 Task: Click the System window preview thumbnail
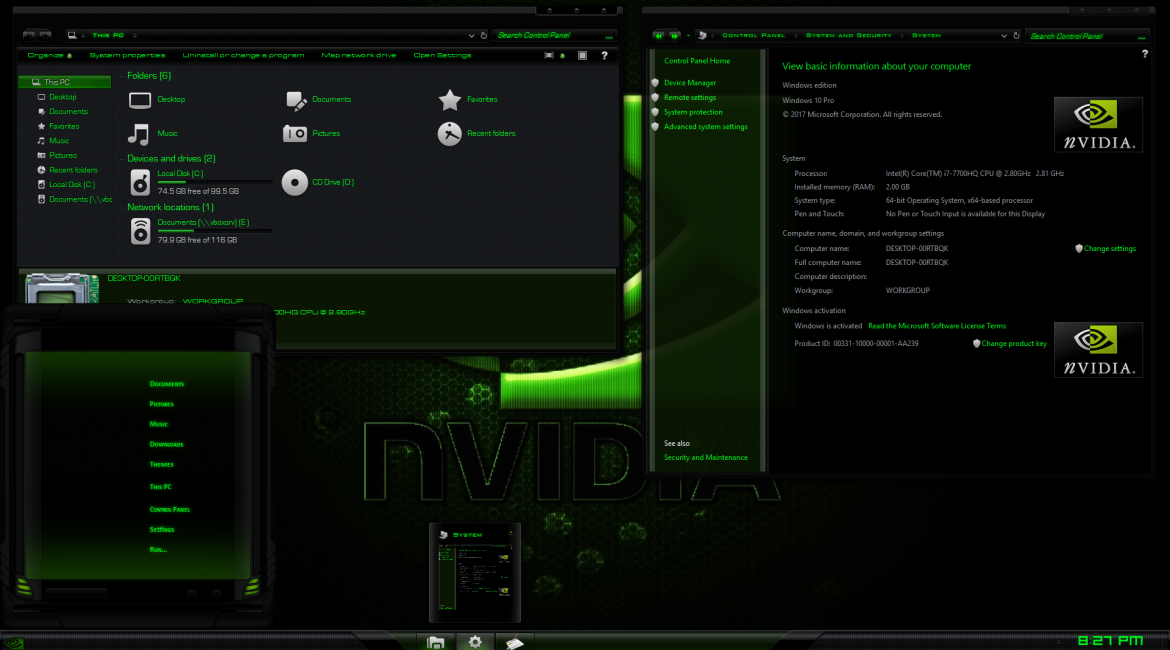coord(475,573)
